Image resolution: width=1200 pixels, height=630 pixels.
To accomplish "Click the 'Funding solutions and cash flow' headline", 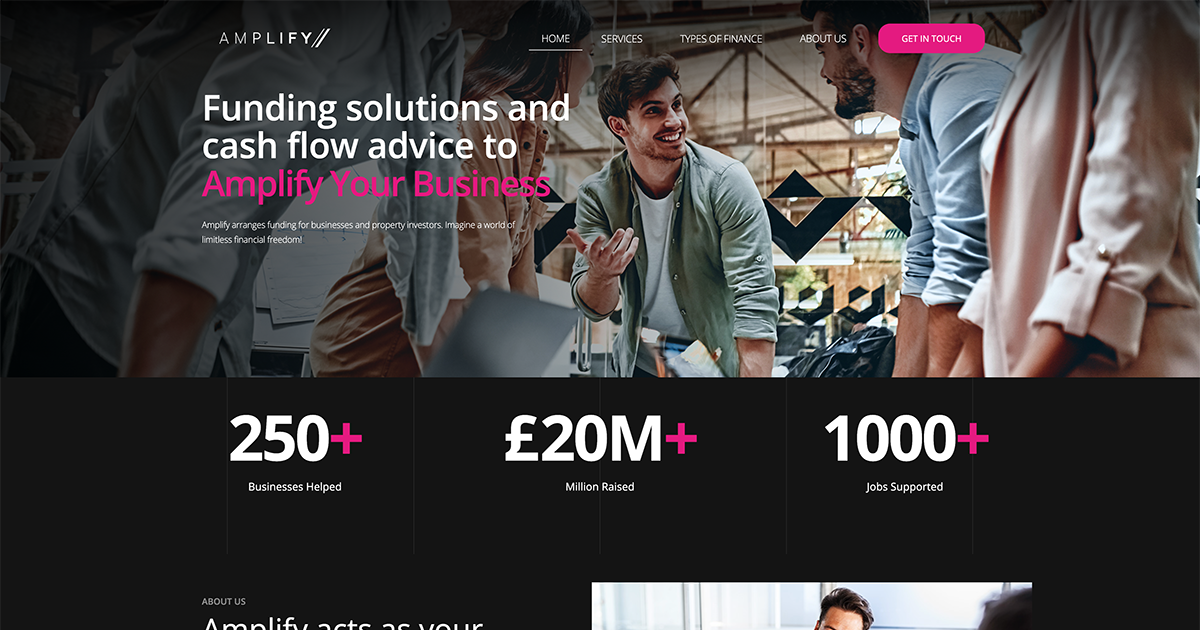I will tap(386, 126).
